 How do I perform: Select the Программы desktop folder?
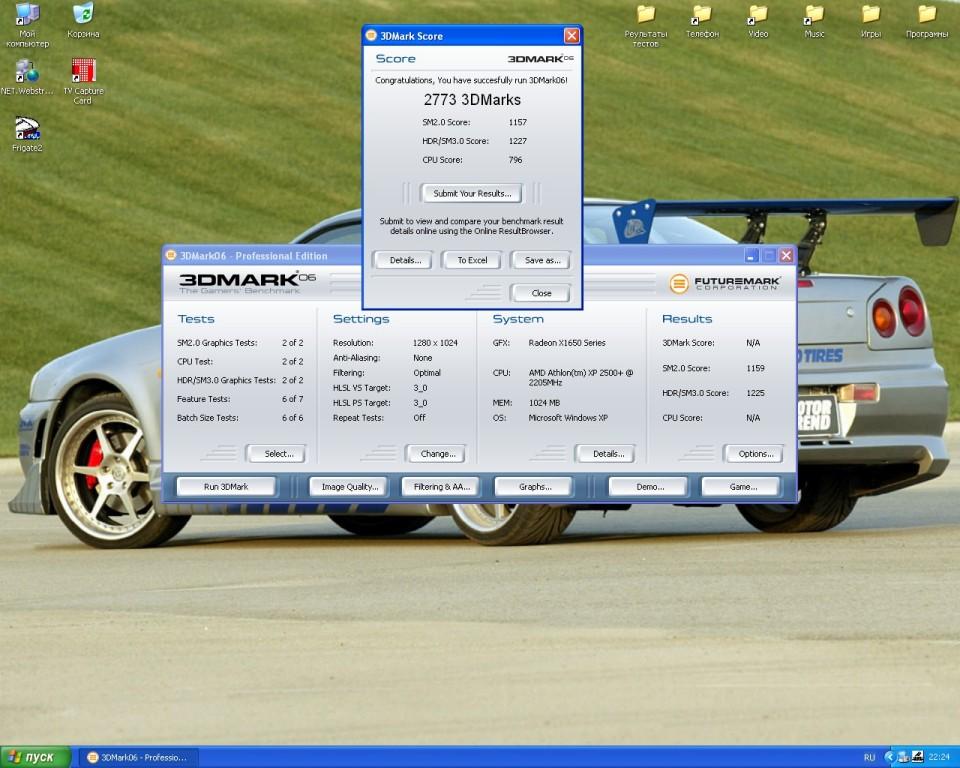coord(927,20)
